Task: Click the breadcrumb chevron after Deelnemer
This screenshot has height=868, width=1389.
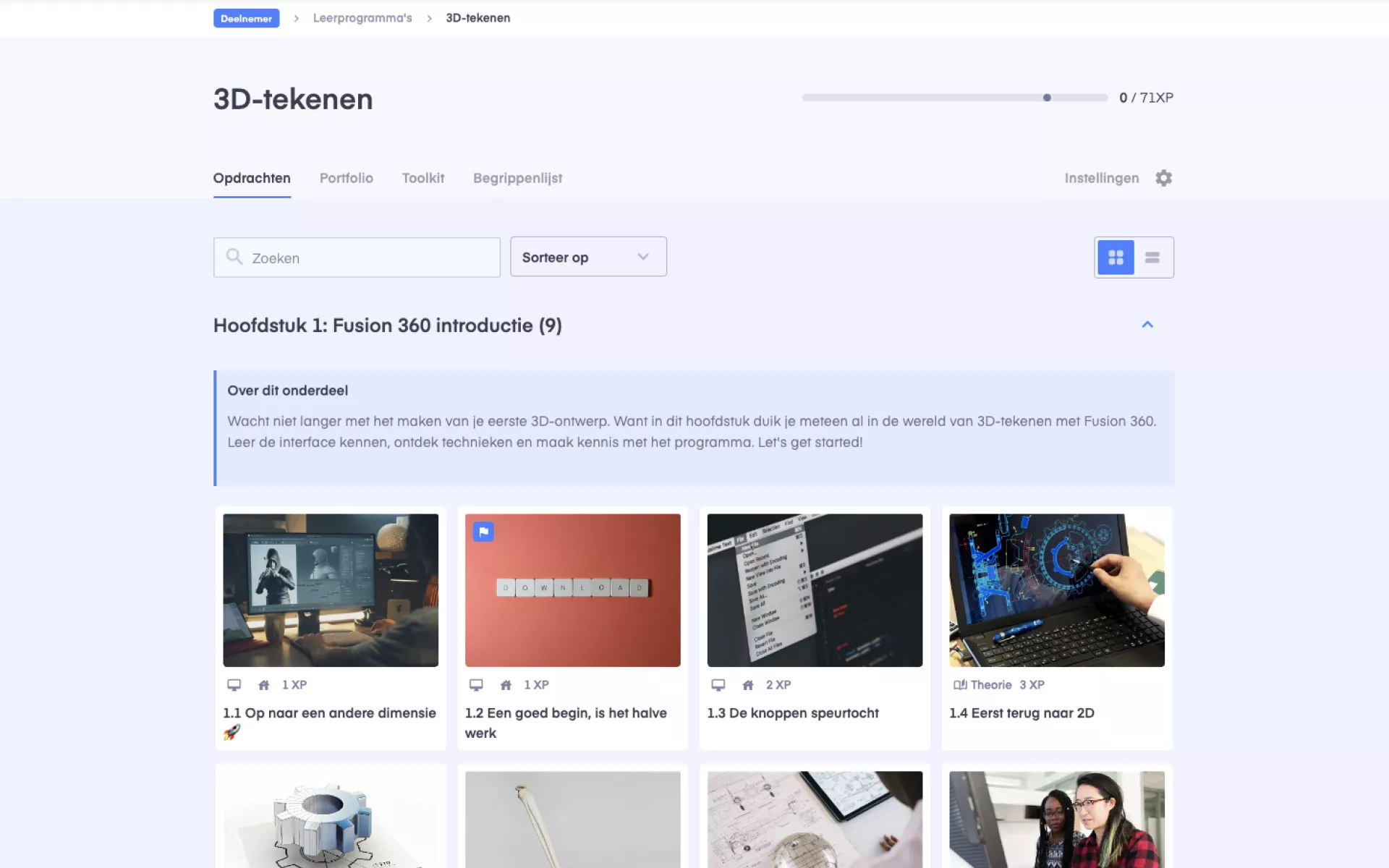Action: (x=296, y=18)
